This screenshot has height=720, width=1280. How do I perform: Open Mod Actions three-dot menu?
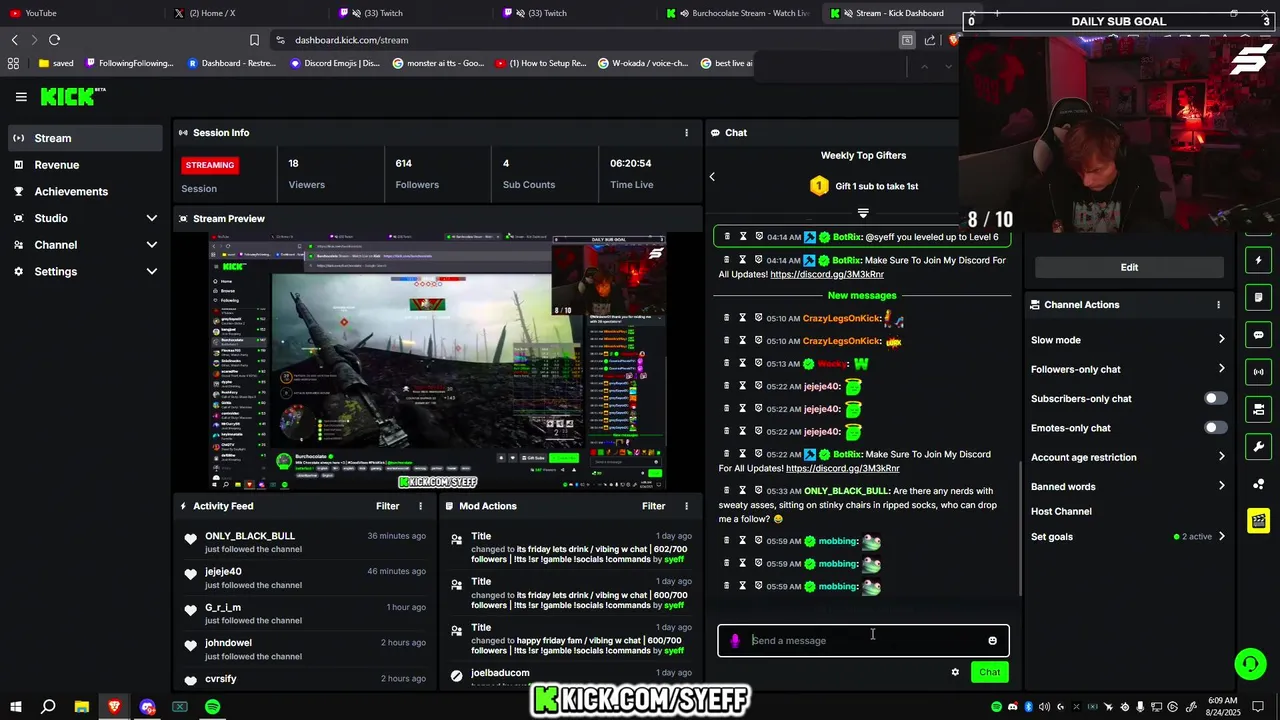(686, 506)
